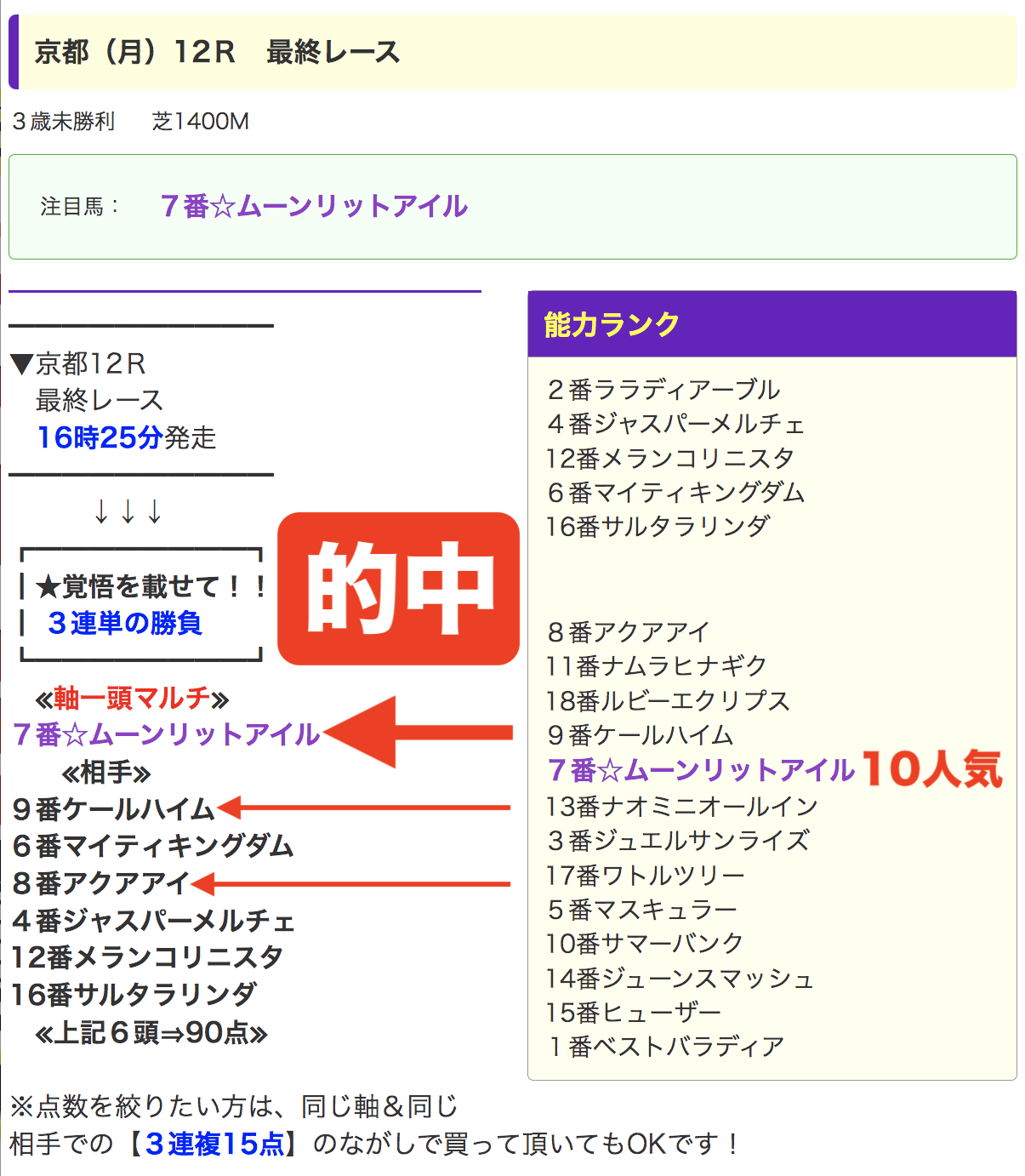Click the black star before 覚悟を載せて
This screenshot has width=1025, height=1176.
(x=48, y=586)
